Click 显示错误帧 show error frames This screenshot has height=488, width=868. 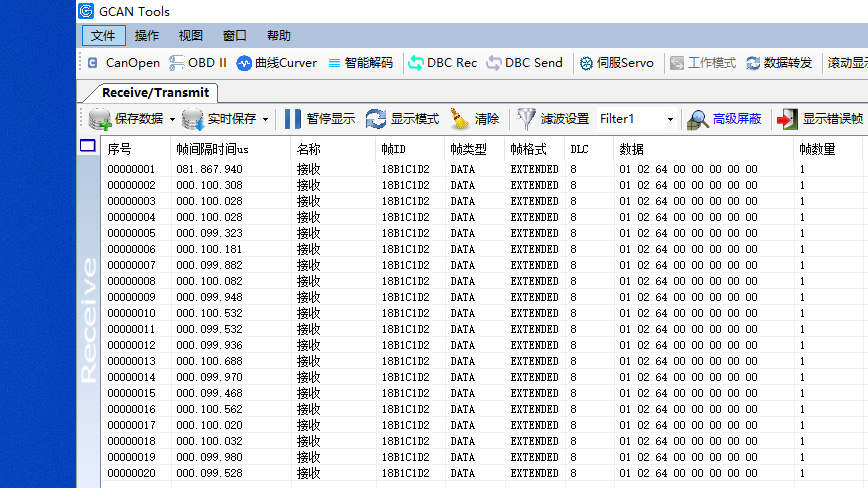[x=820, y=119]
